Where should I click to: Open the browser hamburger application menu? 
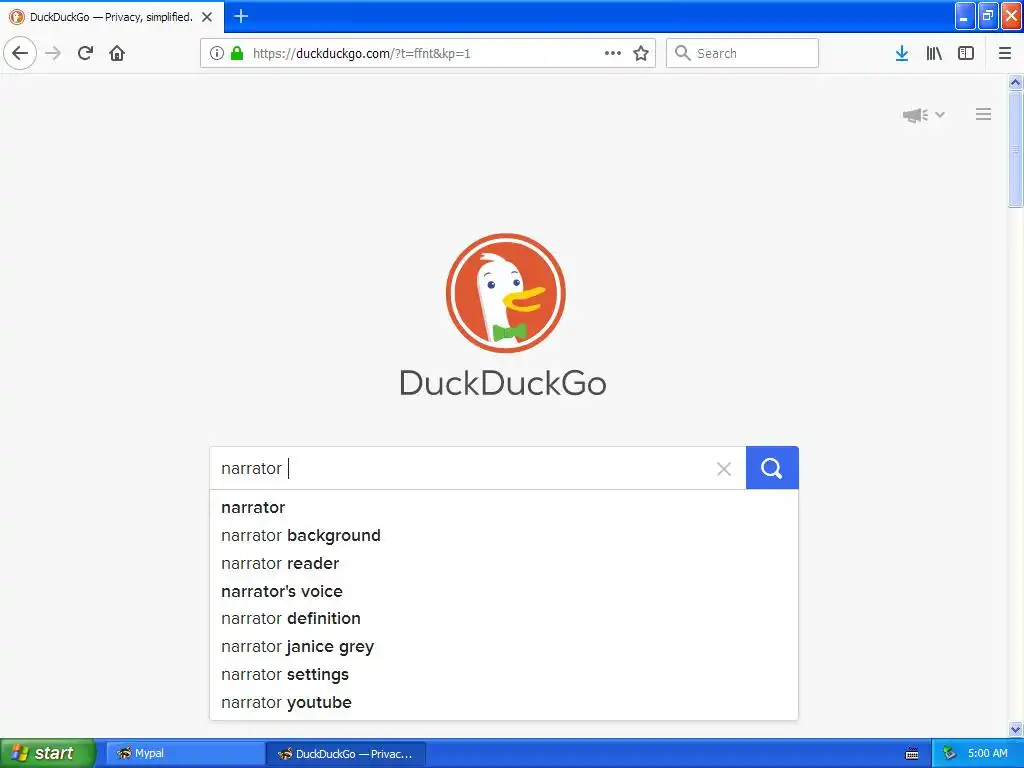(1005, 53)
